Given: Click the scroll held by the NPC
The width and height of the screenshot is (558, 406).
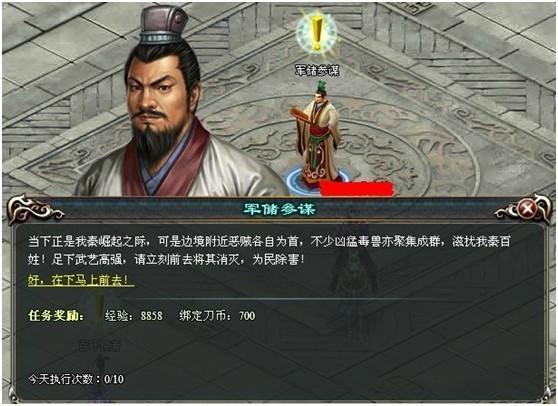Looking at the screenshot, I should click(298, 116).
